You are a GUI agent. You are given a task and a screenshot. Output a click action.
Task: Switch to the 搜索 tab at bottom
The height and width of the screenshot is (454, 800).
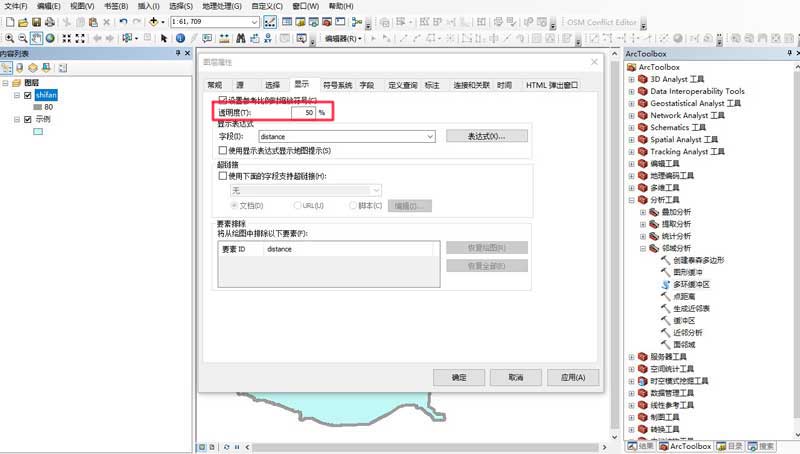[x=761, y=446]
